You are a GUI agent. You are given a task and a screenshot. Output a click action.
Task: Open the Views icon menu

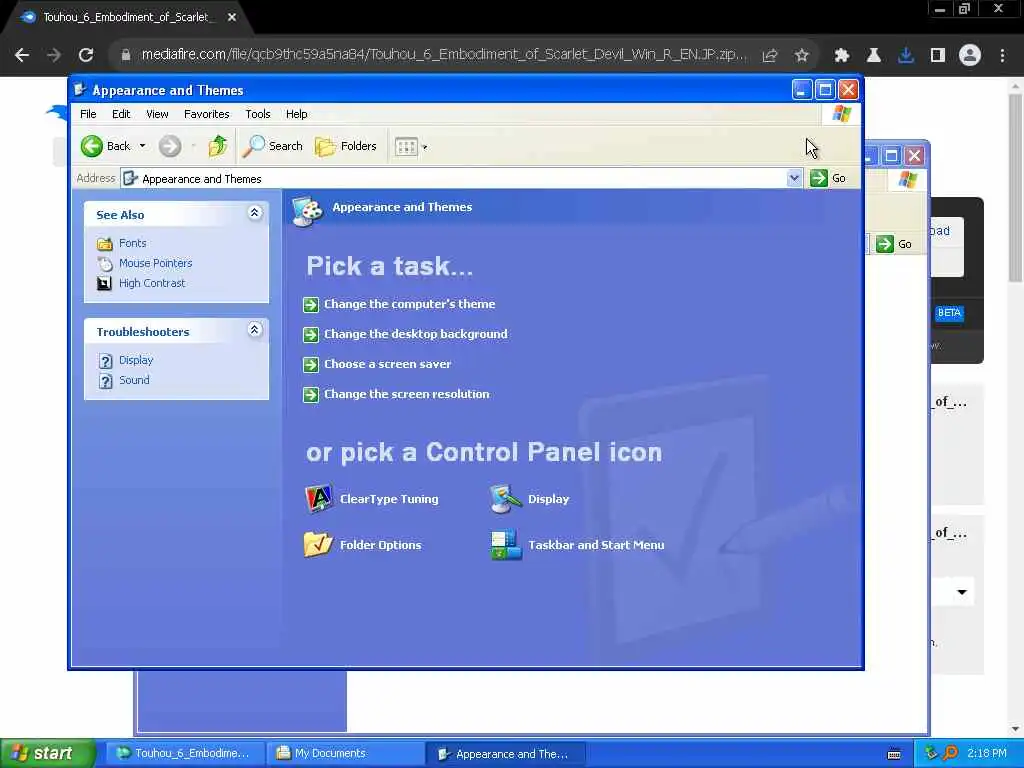coord(411,147)
